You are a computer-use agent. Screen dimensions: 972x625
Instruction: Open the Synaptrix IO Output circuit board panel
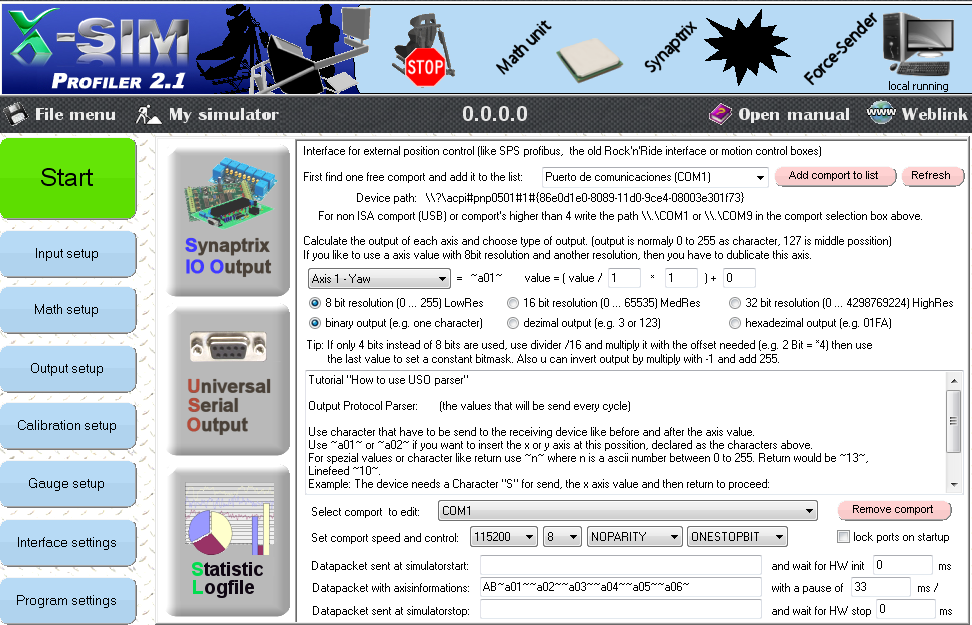(228, 219)
